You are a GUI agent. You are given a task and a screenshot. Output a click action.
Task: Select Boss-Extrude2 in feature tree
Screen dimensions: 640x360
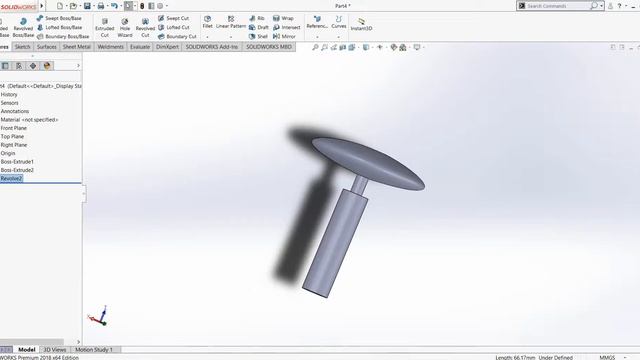[17, 170]
